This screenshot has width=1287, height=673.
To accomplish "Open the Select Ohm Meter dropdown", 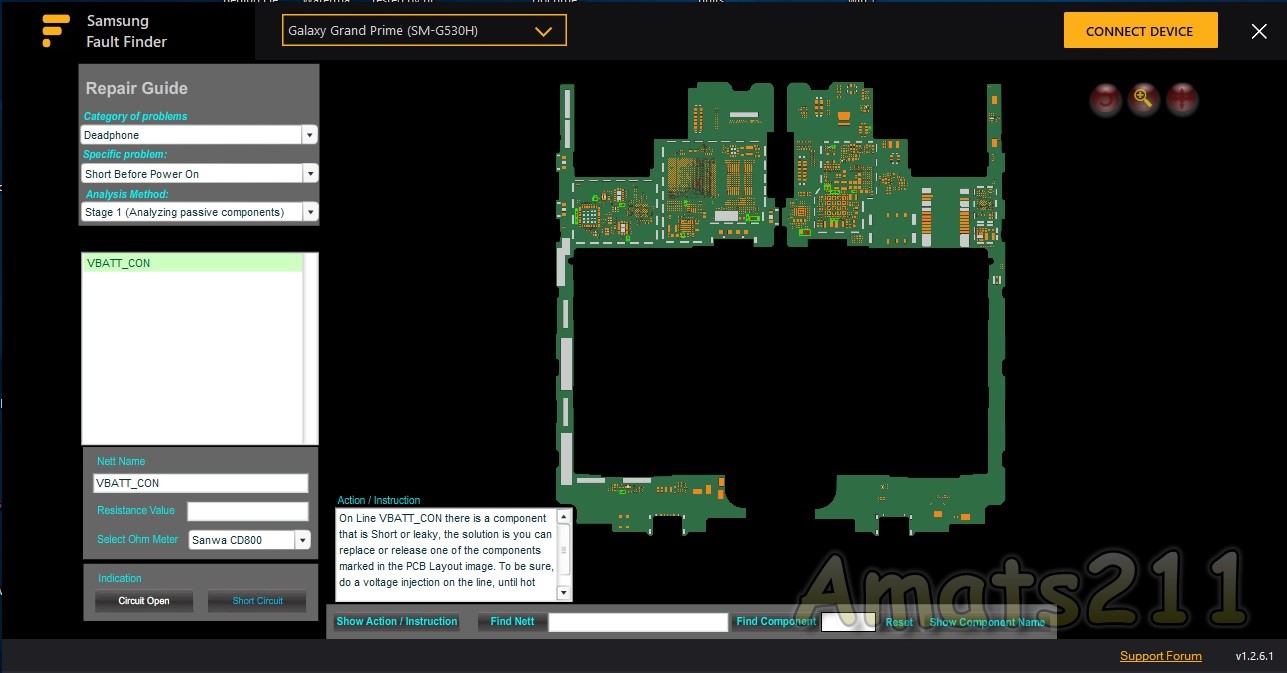I will (302, 540).
